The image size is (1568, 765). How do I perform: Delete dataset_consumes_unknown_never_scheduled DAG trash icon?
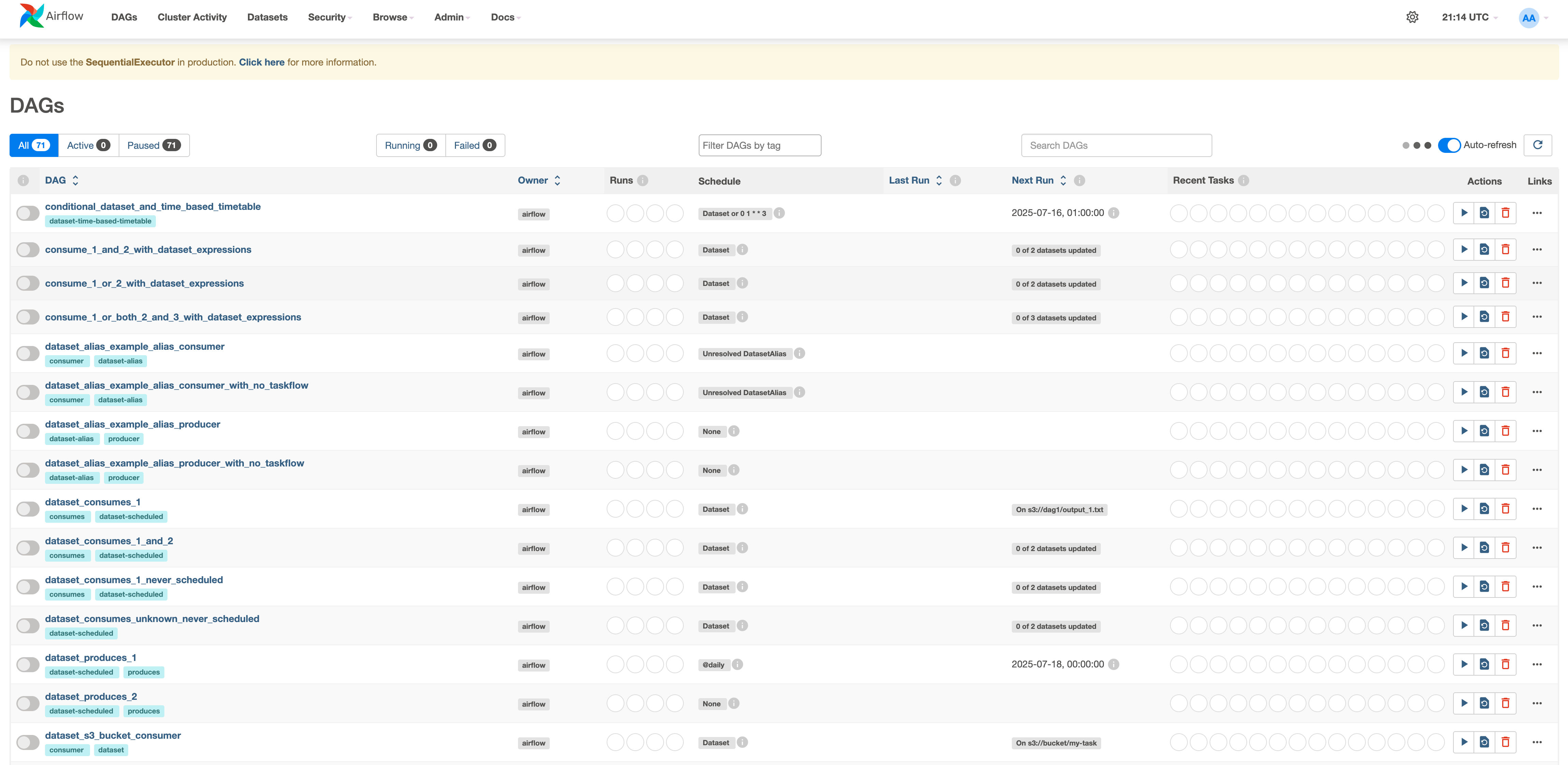[x=1505, y=625]
